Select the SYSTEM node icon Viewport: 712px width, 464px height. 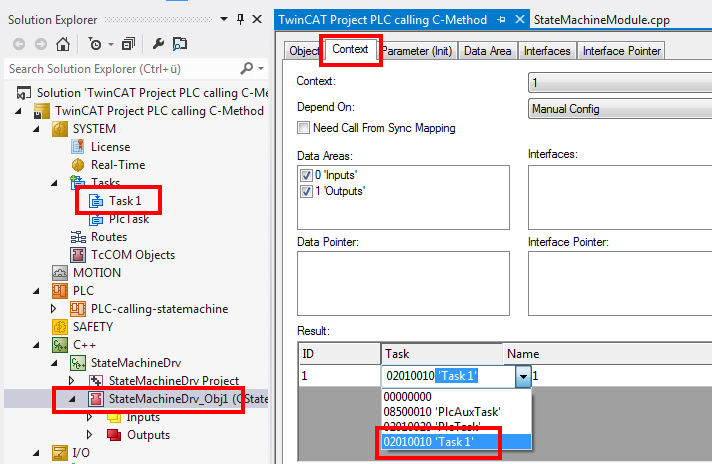tap(60, 129)
